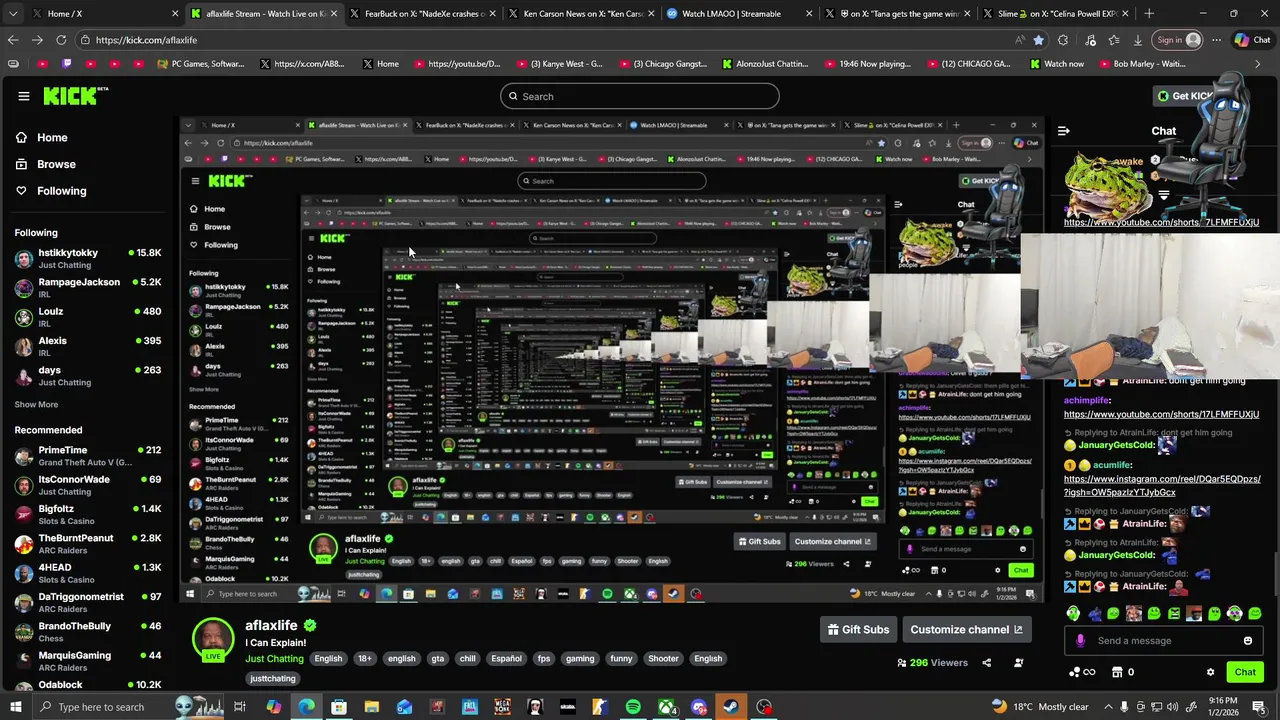Click the browser back arrow
The image size is (1280, 720).
pos(13,40)
